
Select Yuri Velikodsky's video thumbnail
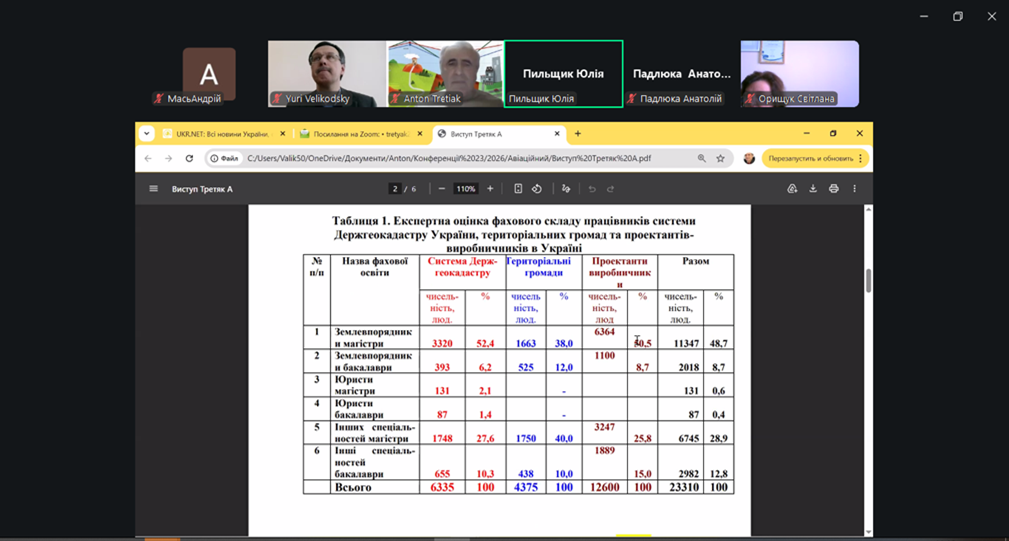(326, 73)
